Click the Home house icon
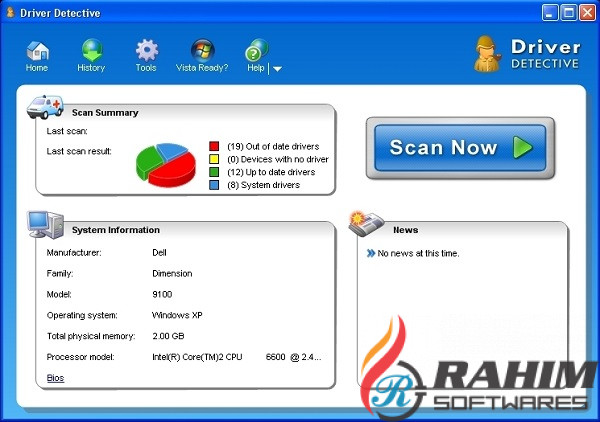Screen dimensions: 600x422 click(x=37, y=50)
